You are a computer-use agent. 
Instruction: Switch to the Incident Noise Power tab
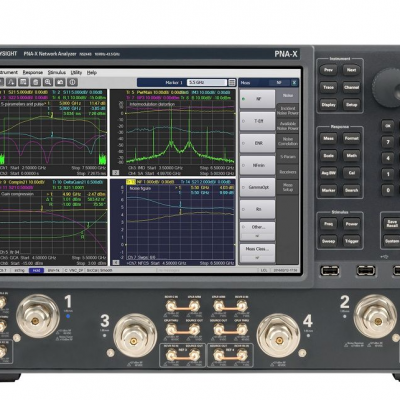288,111
